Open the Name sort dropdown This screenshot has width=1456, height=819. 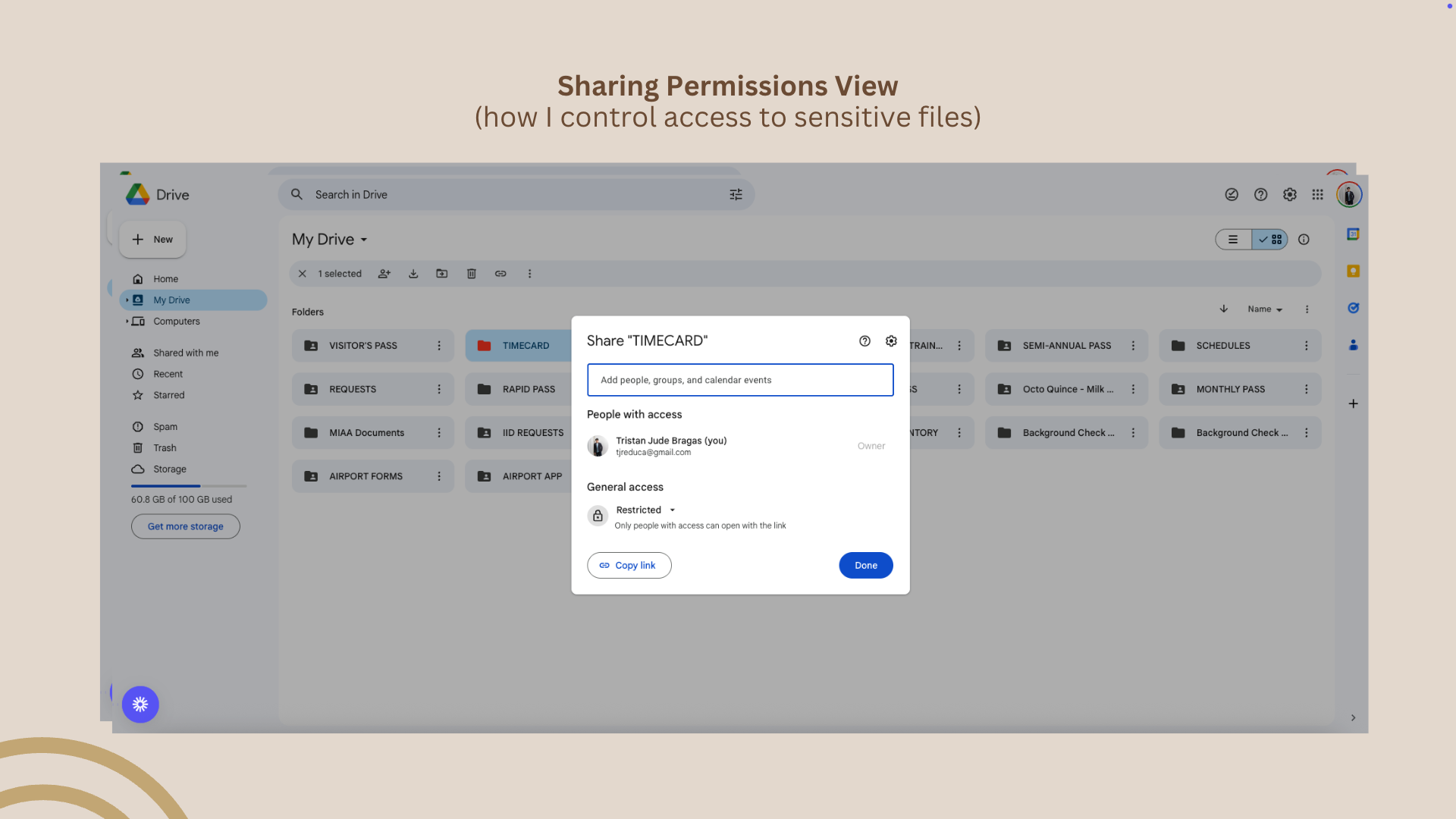tap(1265, 309)
